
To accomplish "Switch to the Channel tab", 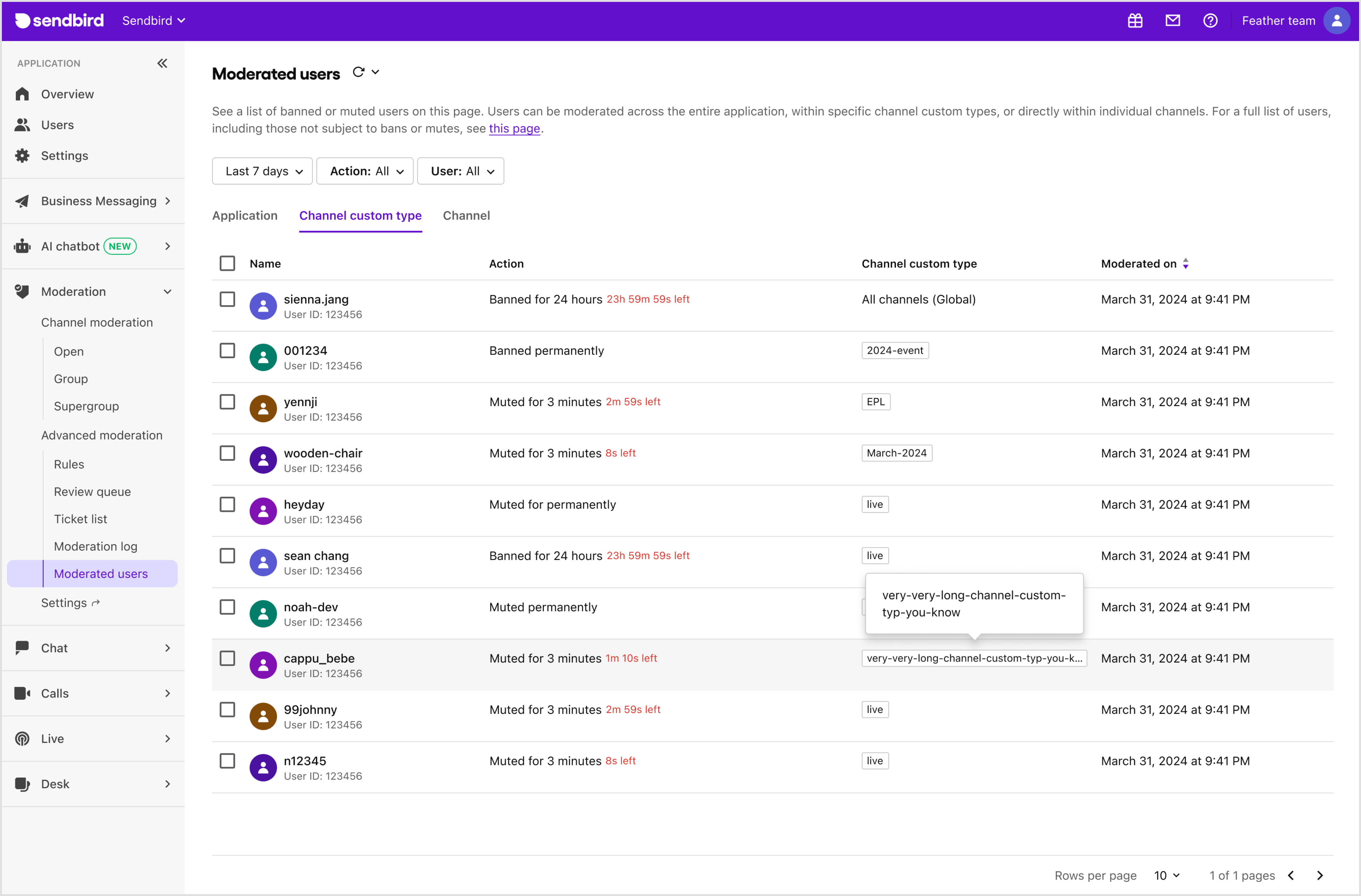I will (x=466, y=215).
